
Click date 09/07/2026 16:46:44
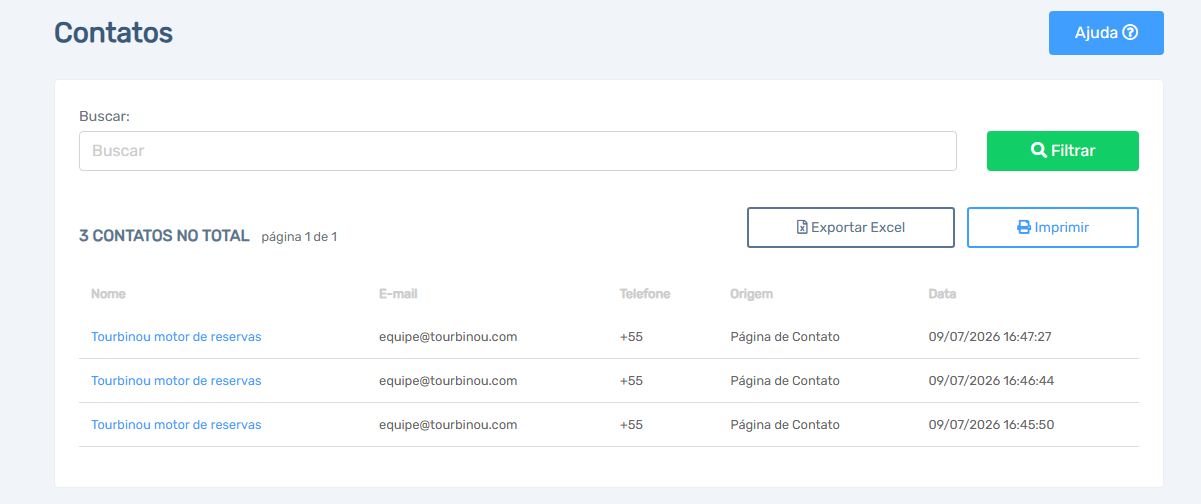[x=991, y=381]
